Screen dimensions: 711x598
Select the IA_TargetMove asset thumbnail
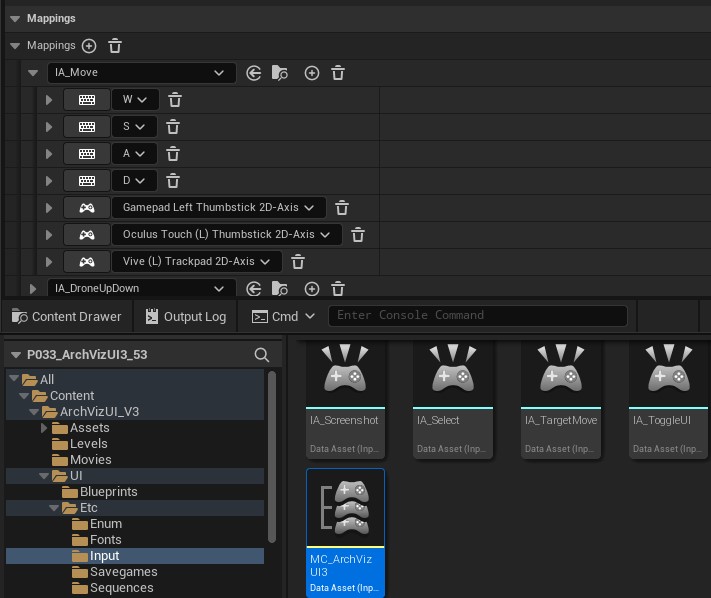point(561,399)
